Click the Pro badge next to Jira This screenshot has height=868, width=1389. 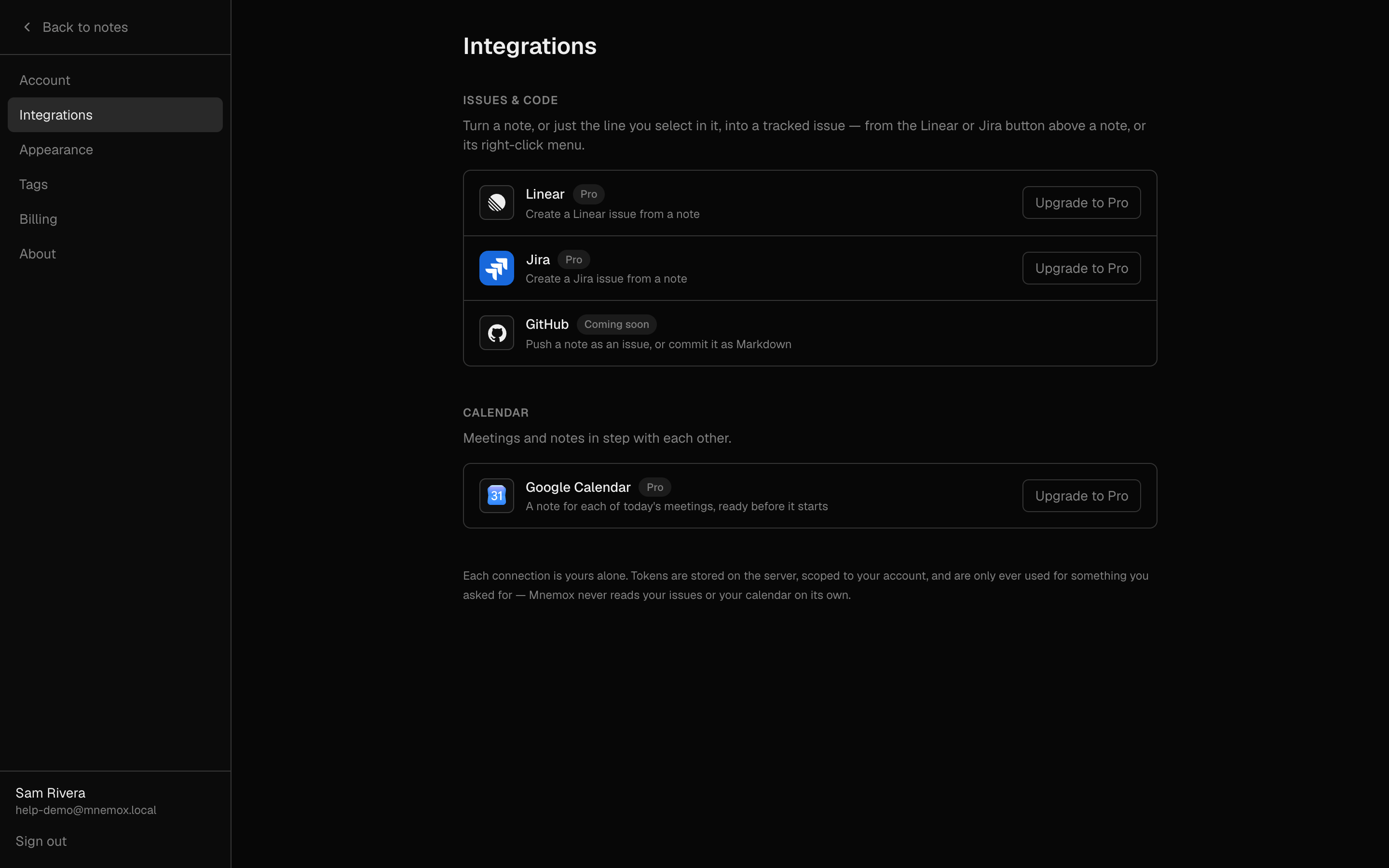point(573,259)
